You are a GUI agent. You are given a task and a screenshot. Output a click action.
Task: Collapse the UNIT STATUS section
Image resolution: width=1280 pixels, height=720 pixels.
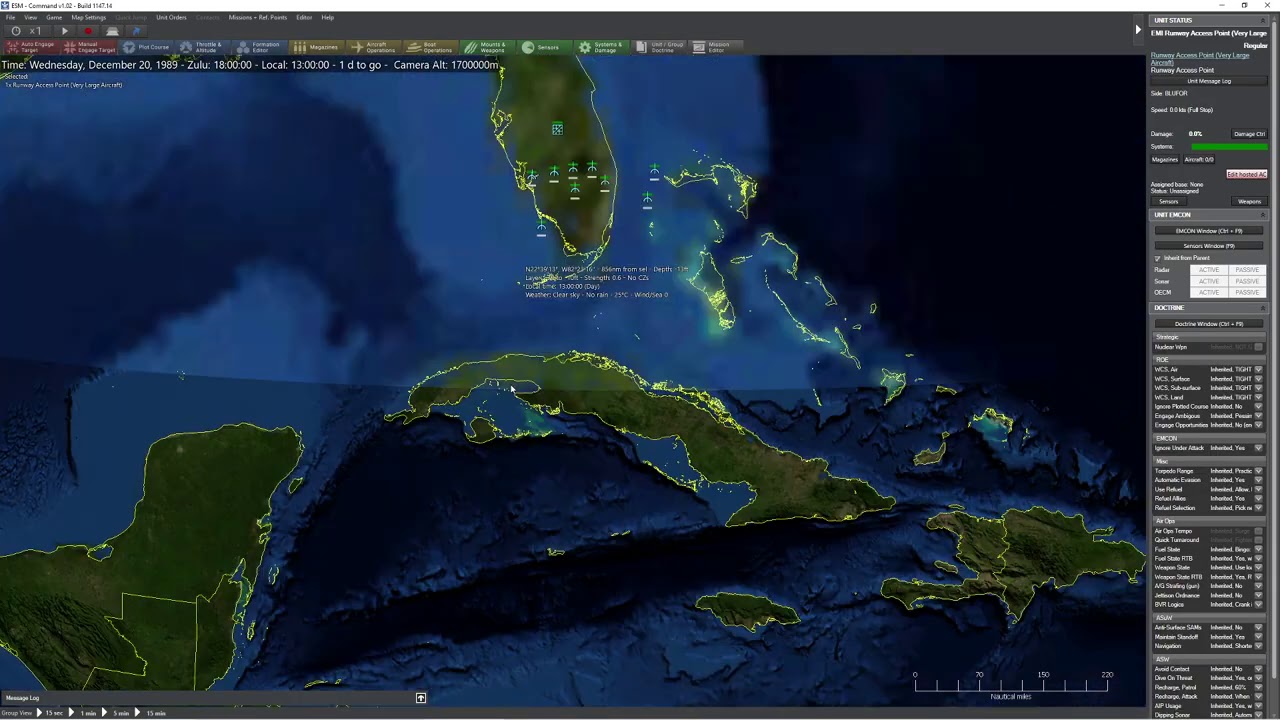click(1262, 20)
